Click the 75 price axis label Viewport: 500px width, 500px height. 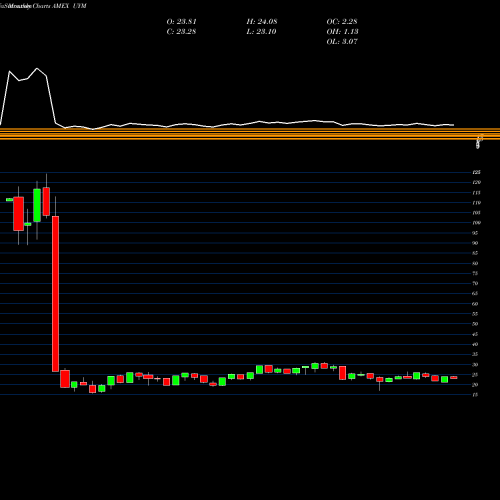pos(475,273)
